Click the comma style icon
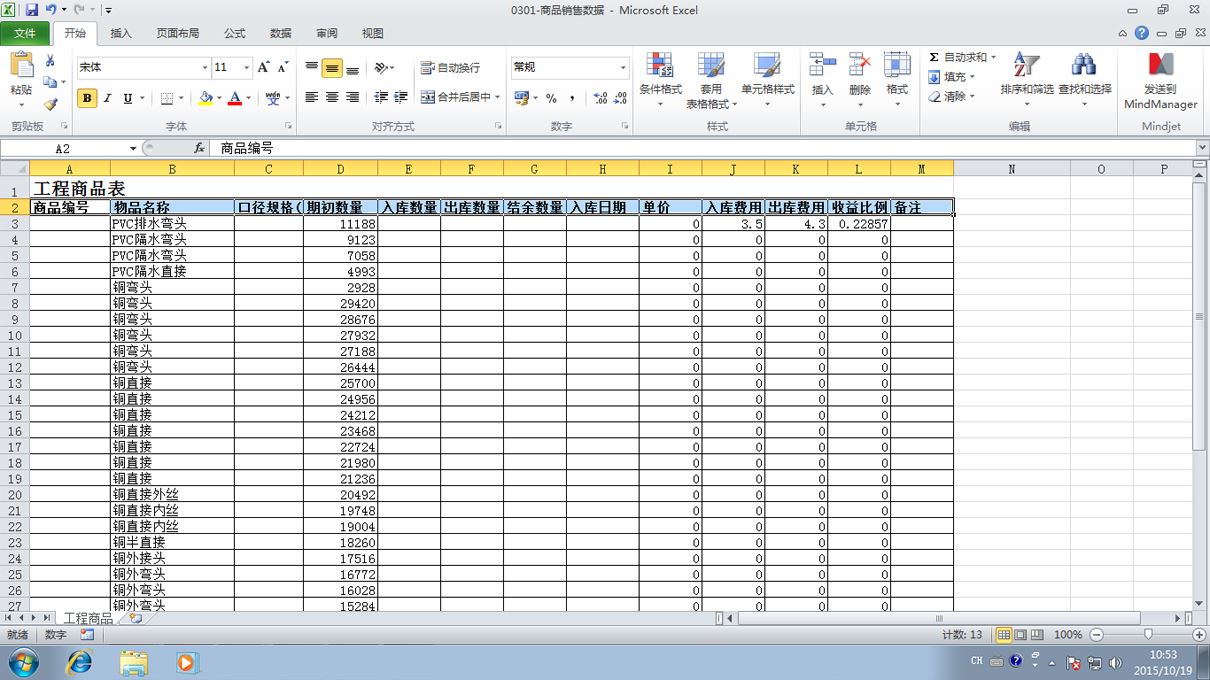 coord(572,98)
